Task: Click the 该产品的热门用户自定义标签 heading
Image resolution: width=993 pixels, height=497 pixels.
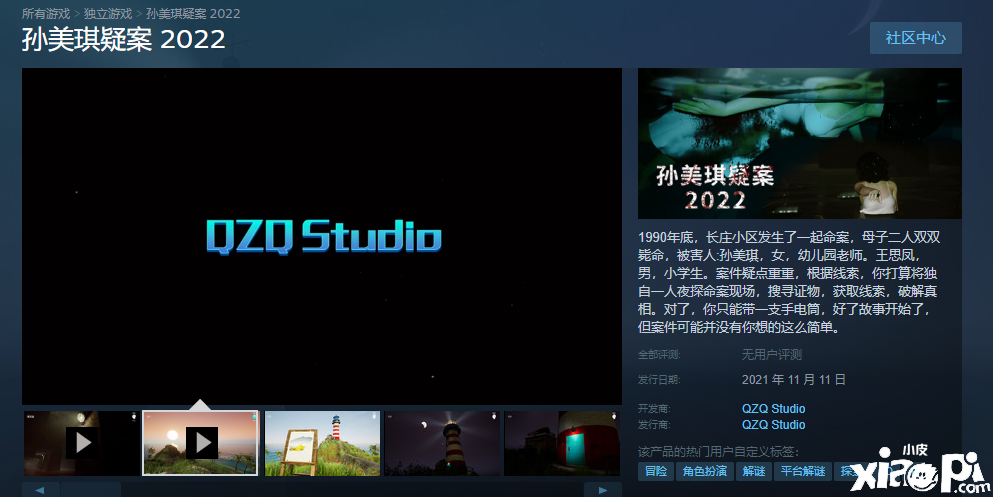Action: point(718,452)
